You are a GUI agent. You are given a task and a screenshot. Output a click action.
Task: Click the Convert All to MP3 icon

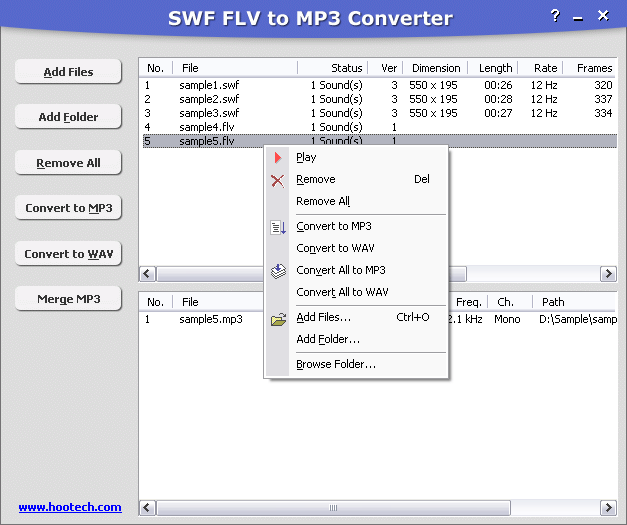[278, 271]
